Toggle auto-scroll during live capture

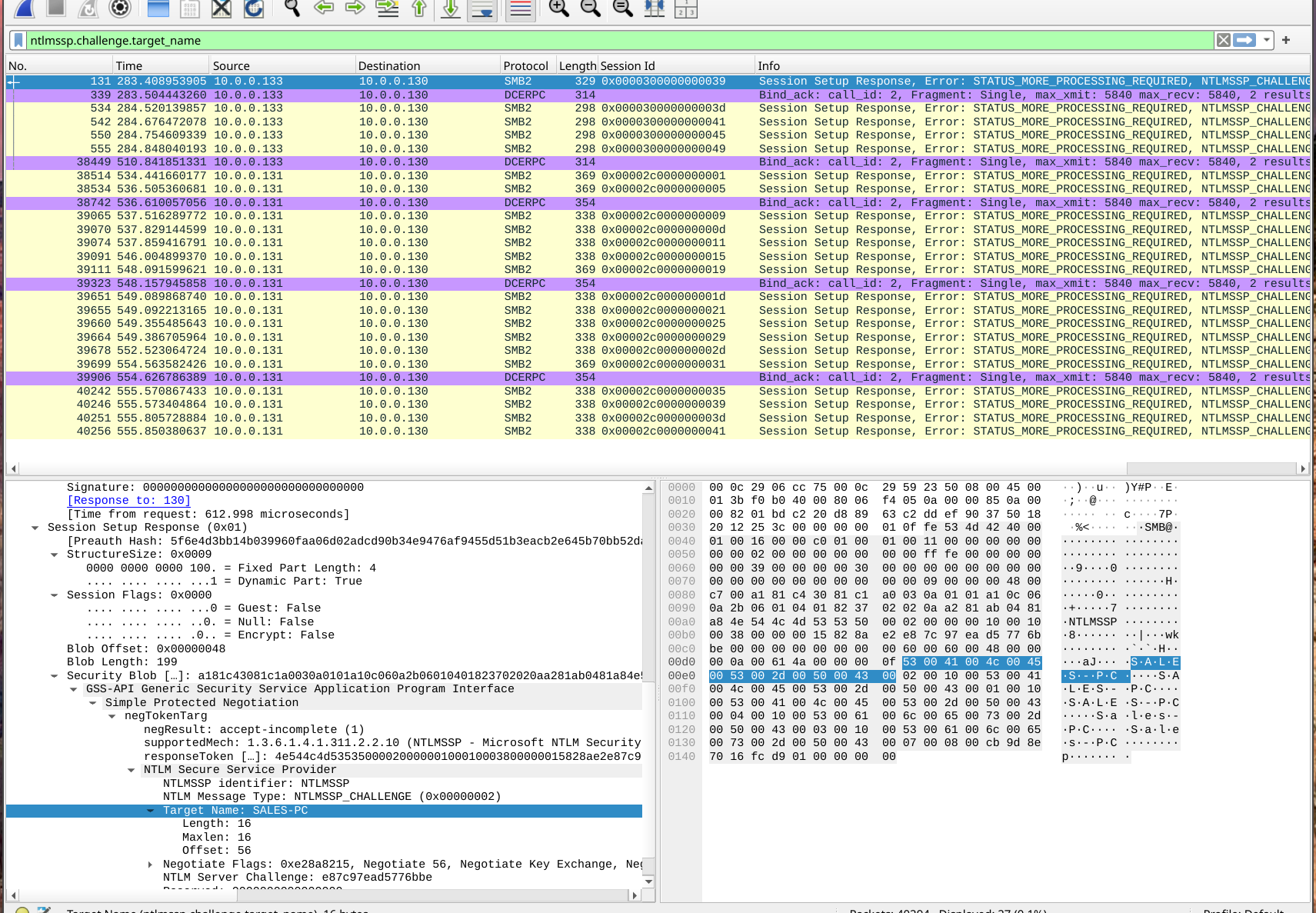482,9
